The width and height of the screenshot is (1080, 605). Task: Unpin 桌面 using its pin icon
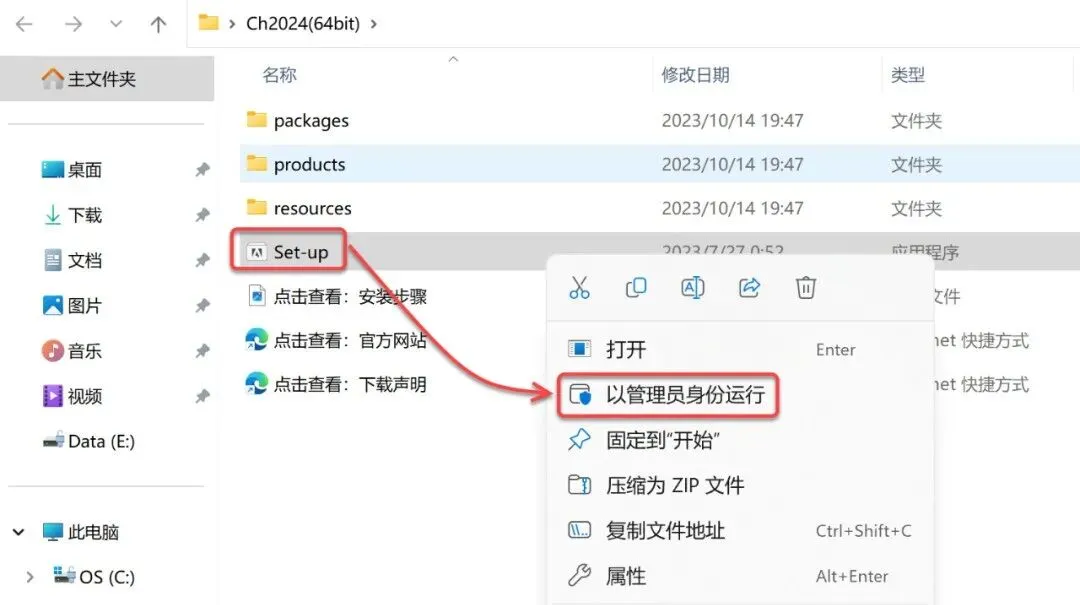point(202,169)
